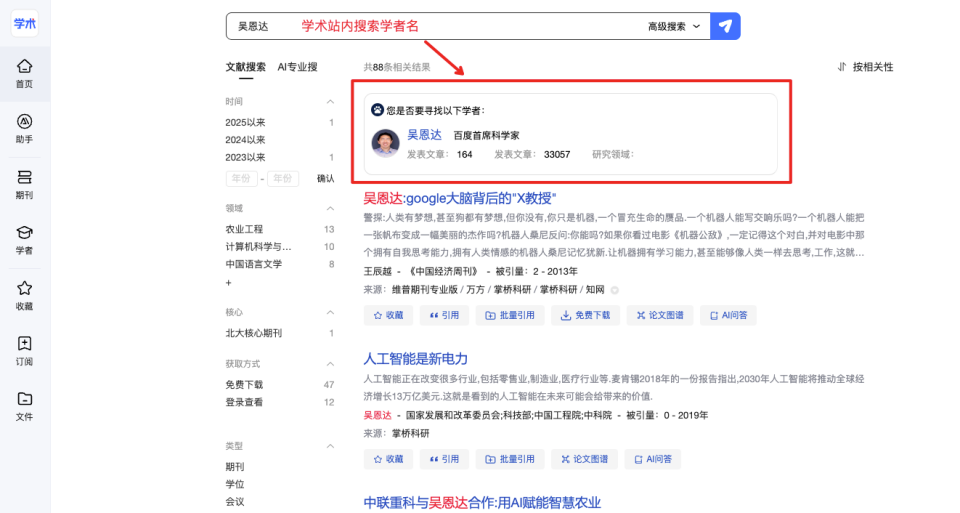Click the blue search submit arrow button
960x513 pixels.
726,26
